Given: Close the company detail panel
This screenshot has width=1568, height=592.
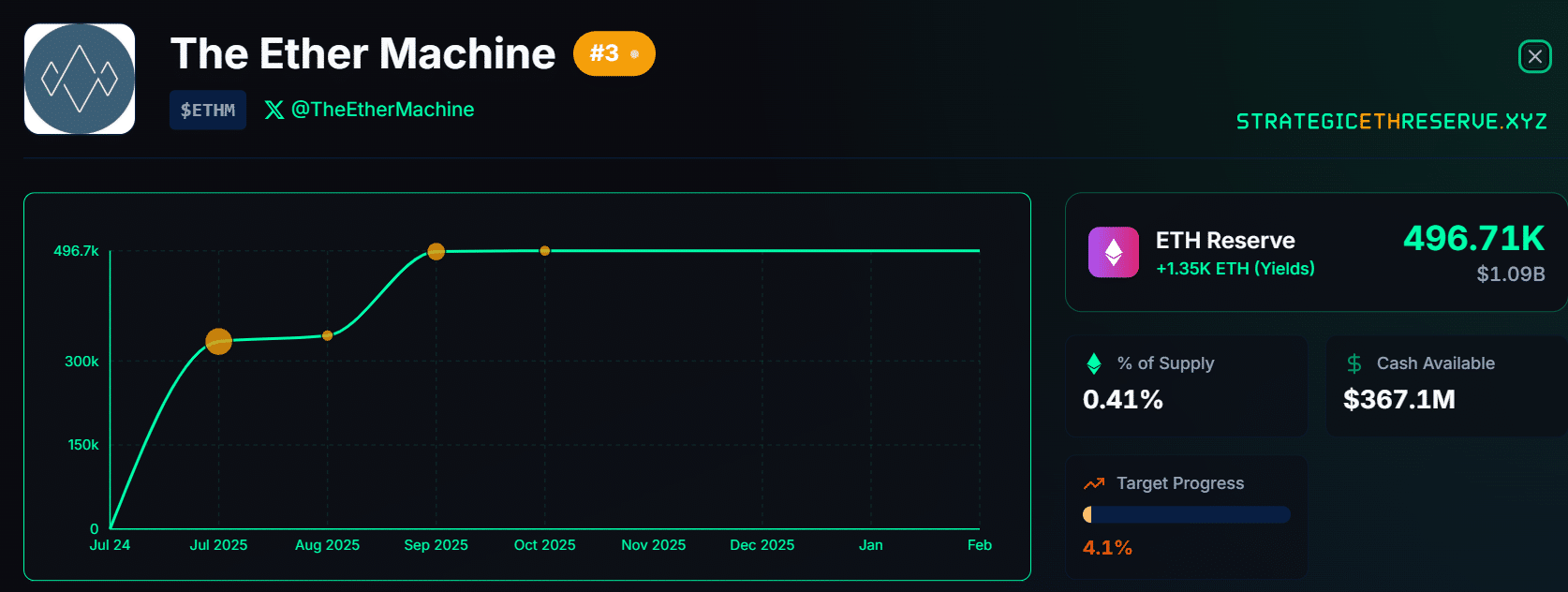Looking at the screenshot, I should [1534, 56].
